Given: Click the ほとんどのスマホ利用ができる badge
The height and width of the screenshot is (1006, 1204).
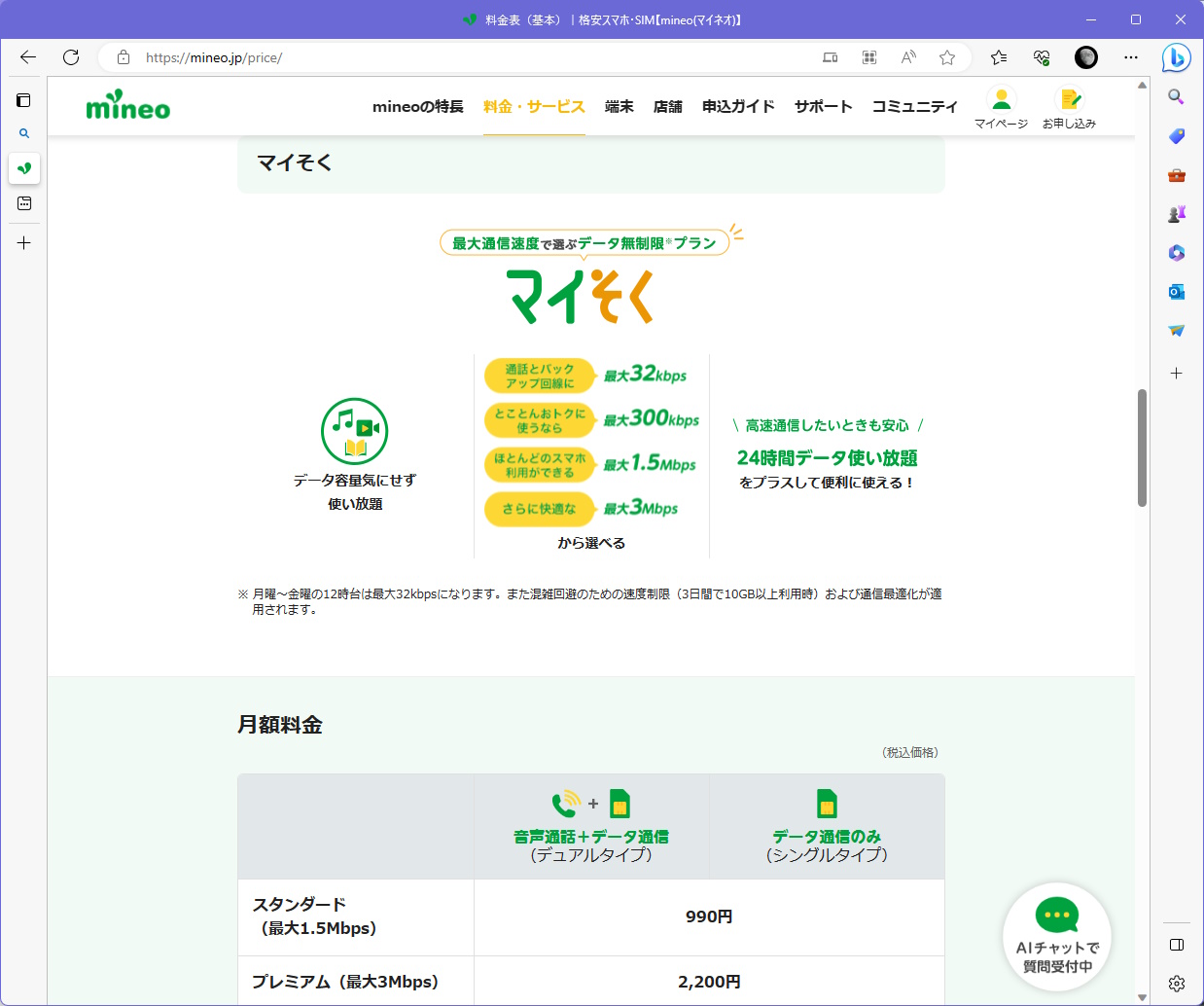Looking at the screenshot, I should (540, 465).
